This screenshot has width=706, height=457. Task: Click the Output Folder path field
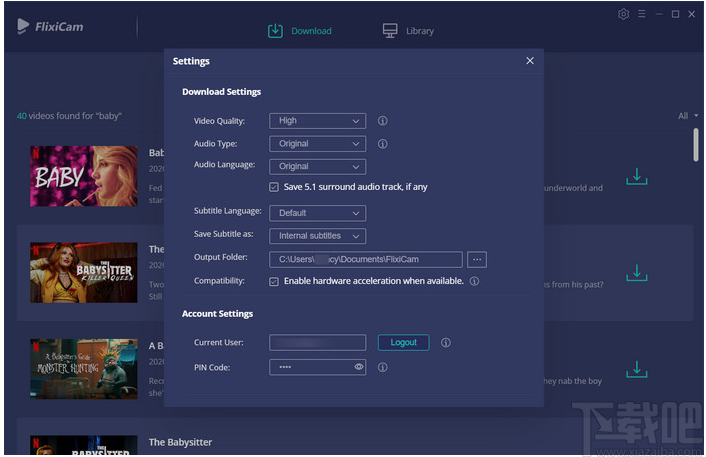tap(366, 259)
